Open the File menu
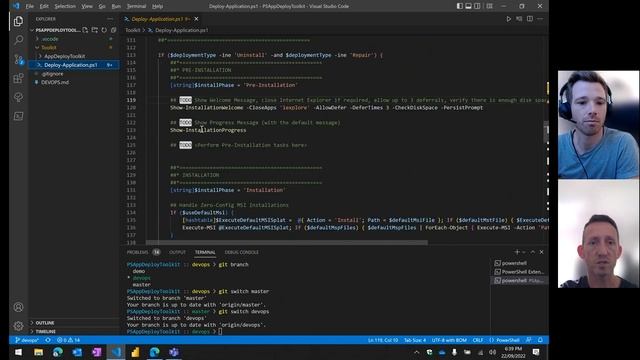 pyautogui.click(x=30, y=6)
